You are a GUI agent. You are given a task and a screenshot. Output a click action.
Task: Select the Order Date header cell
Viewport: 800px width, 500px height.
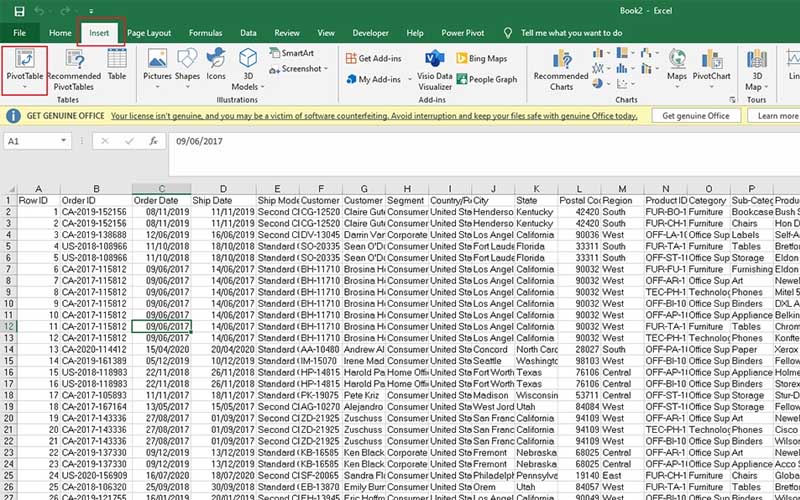point(162,201)
